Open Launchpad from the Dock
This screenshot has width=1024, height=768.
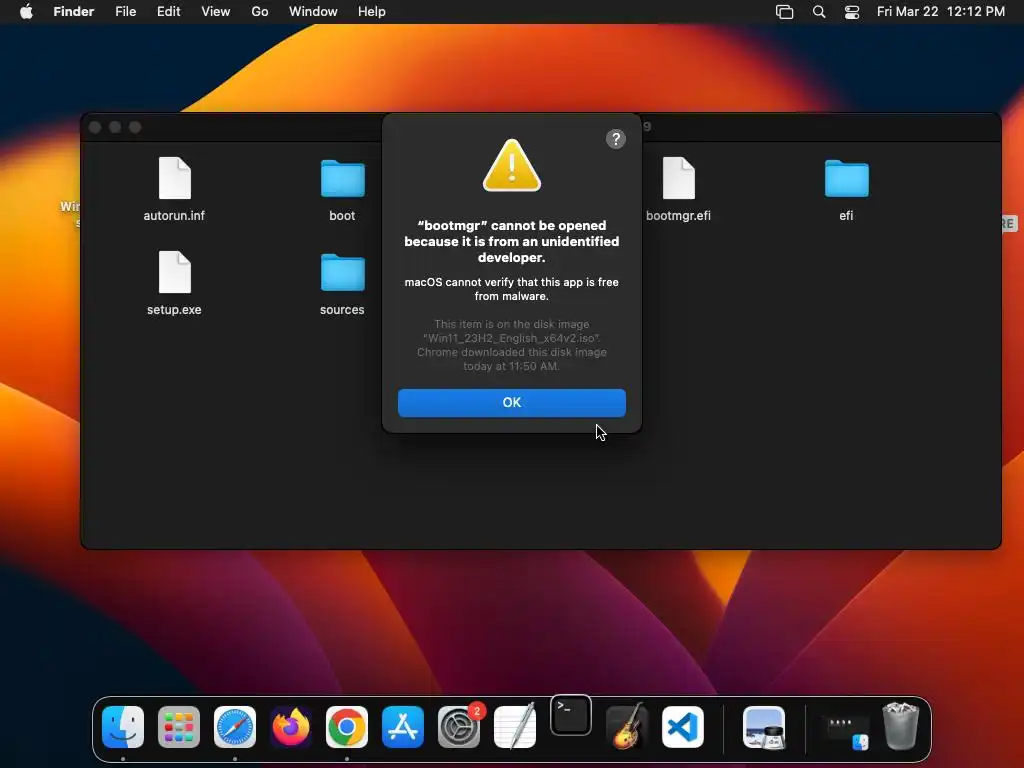179,726
